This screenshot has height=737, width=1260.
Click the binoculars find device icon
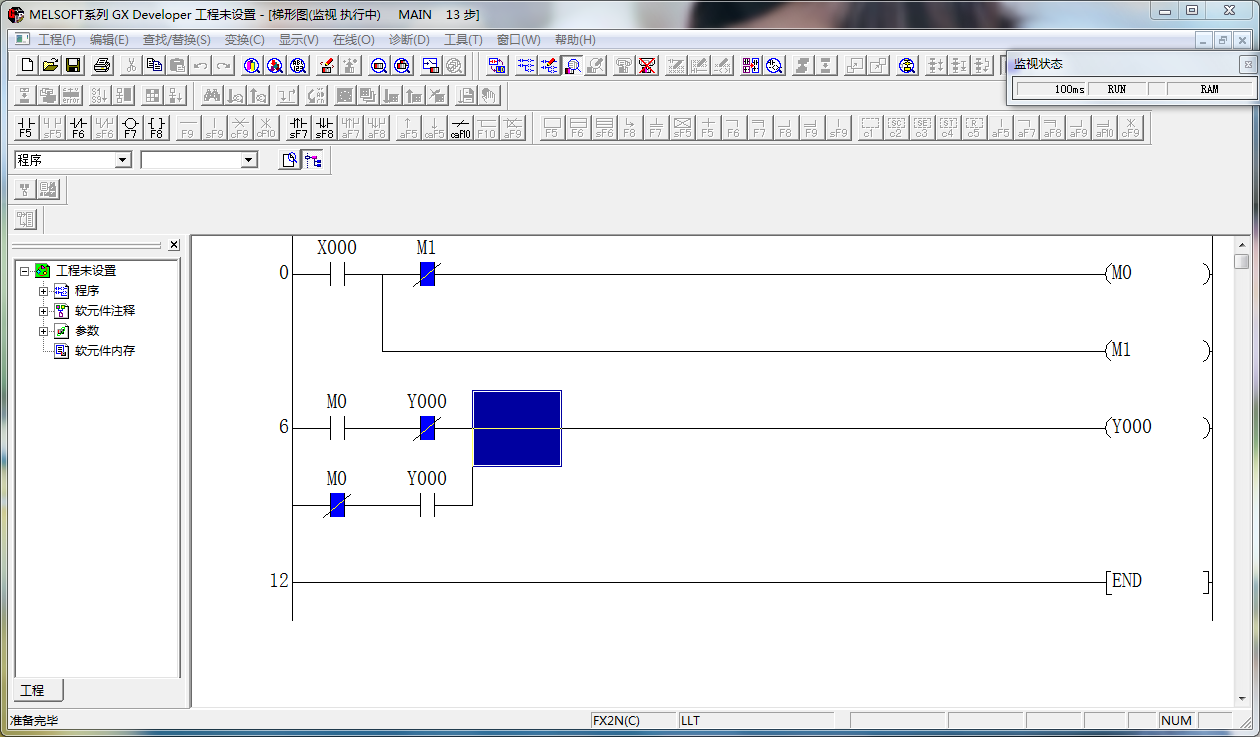(211, 96)
